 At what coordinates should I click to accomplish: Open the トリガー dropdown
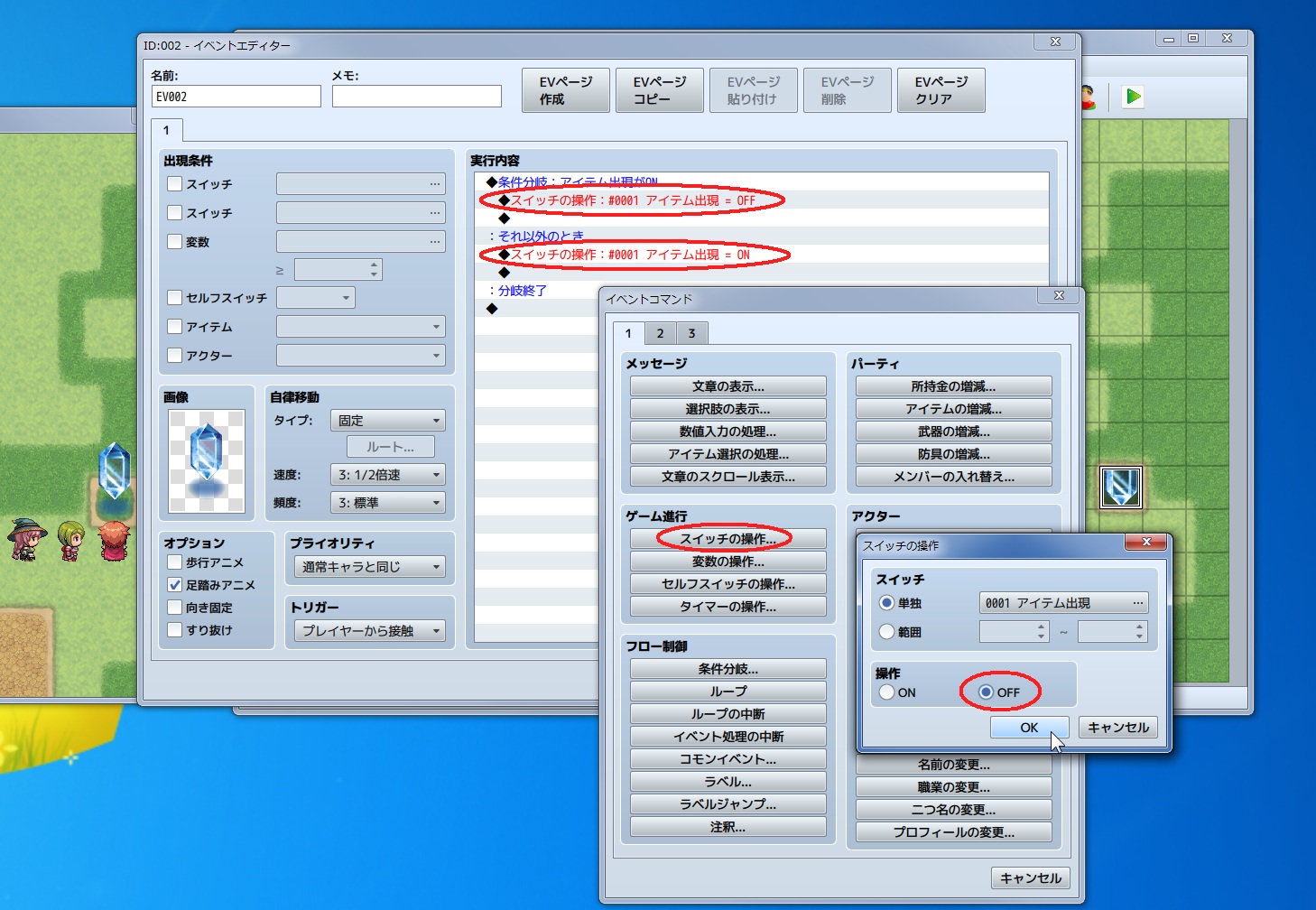pos(370,631)
